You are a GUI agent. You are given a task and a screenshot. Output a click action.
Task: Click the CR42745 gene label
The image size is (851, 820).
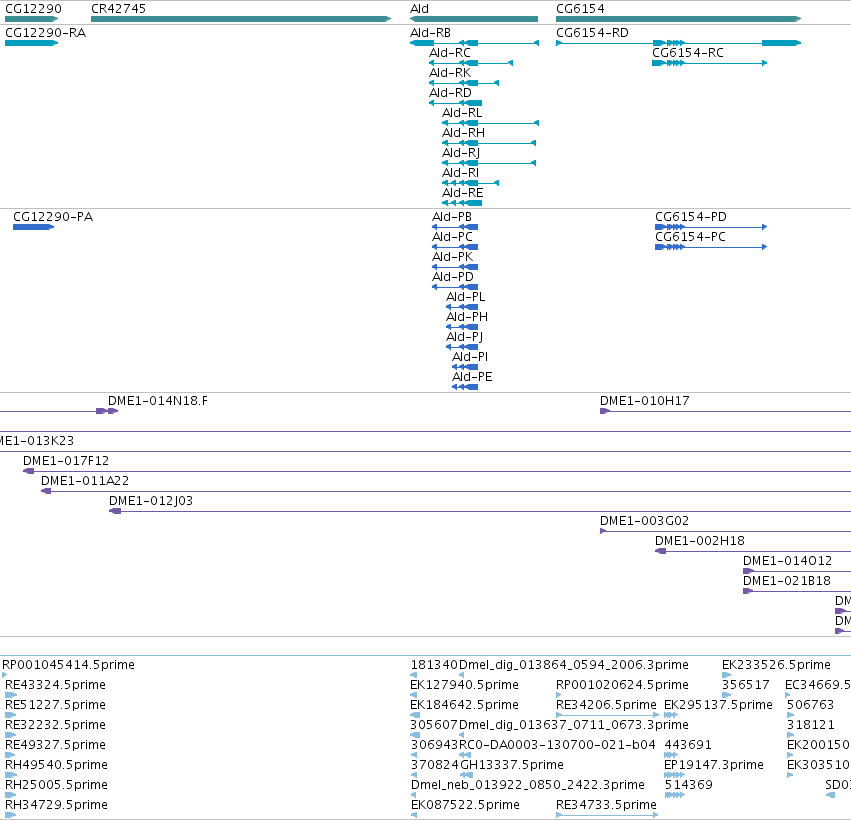click(118, 9)
